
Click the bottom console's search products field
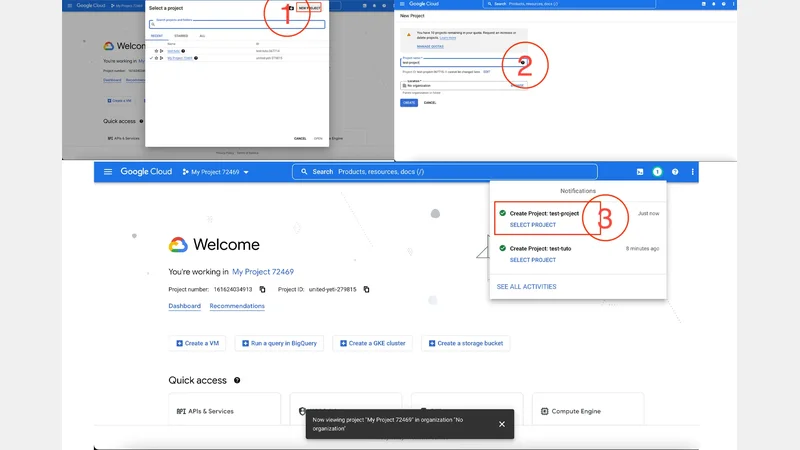444,171
